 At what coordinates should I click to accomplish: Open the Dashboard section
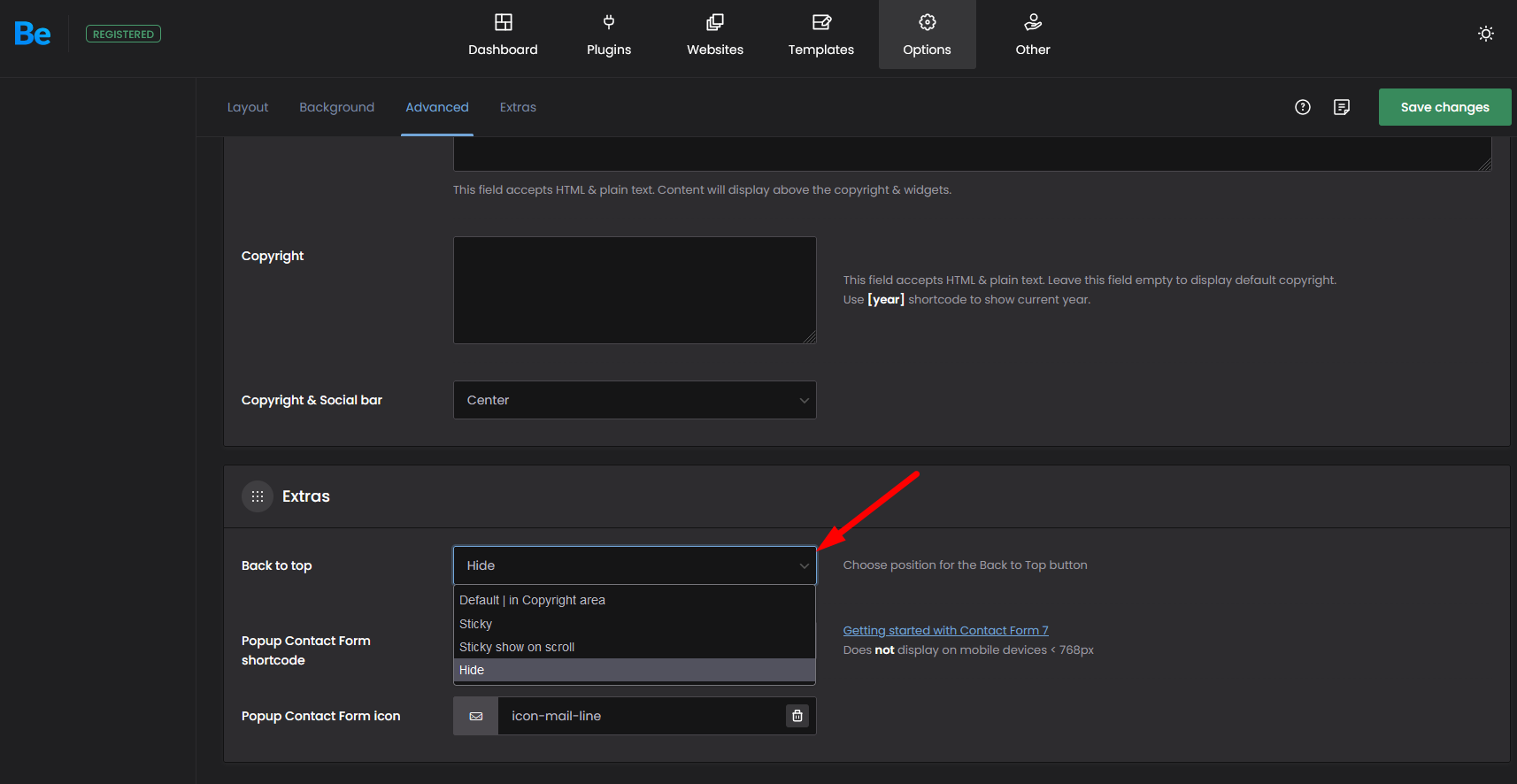pyautogui.click(x=503, y=35)
